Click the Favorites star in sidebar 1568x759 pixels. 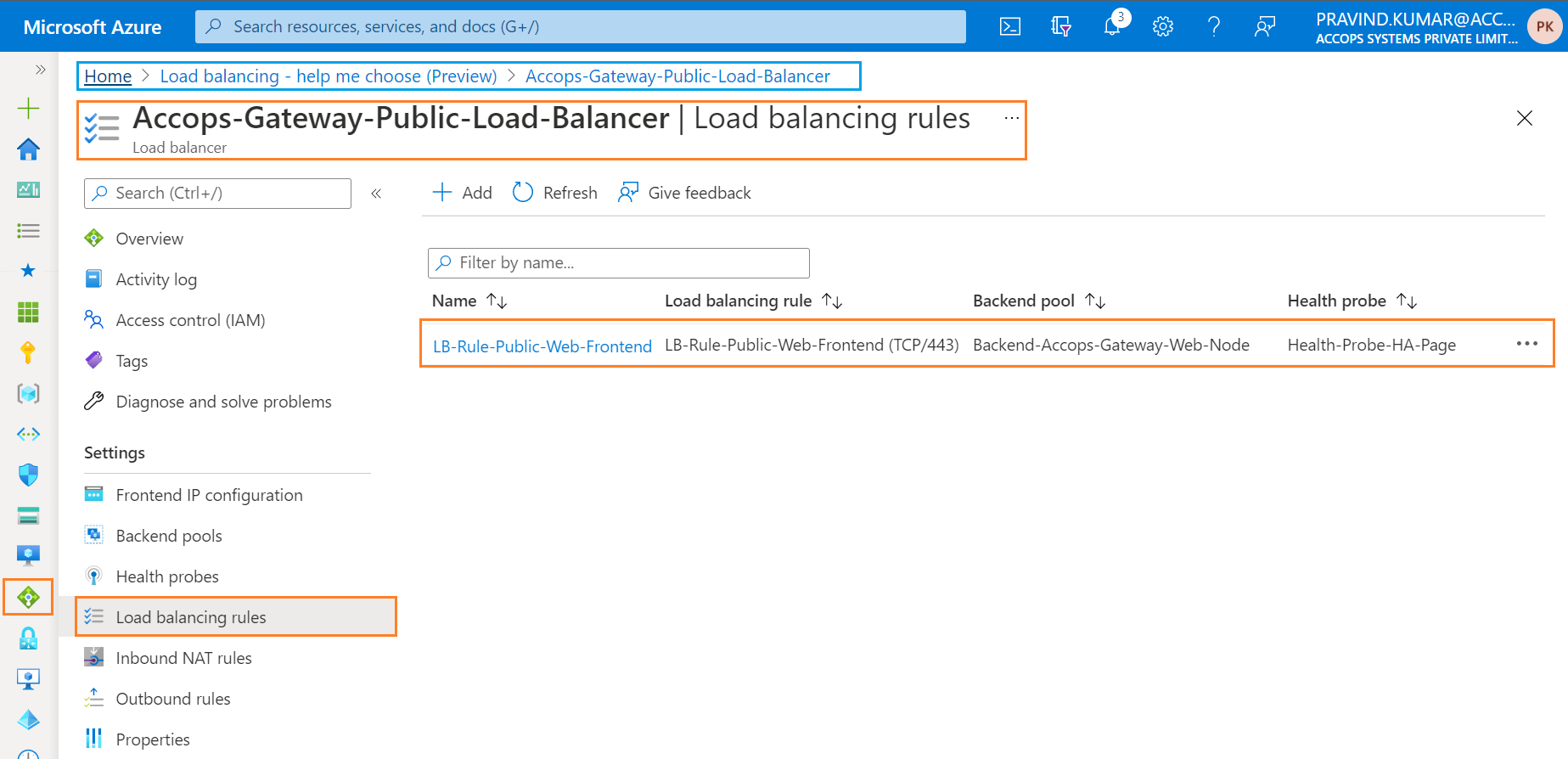(x=28, y=271)
